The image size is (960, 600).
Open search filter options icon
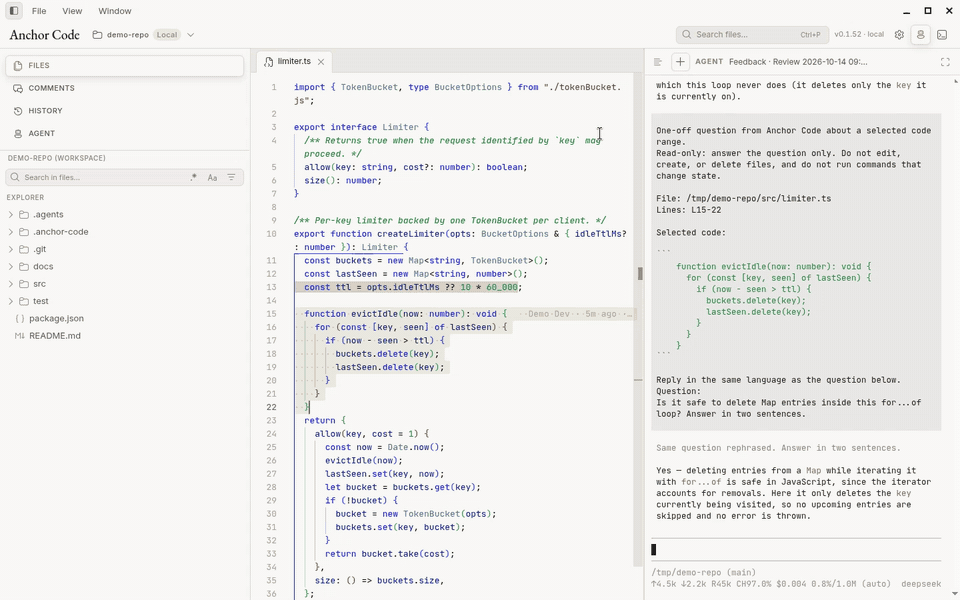click(x=231, y=178)
